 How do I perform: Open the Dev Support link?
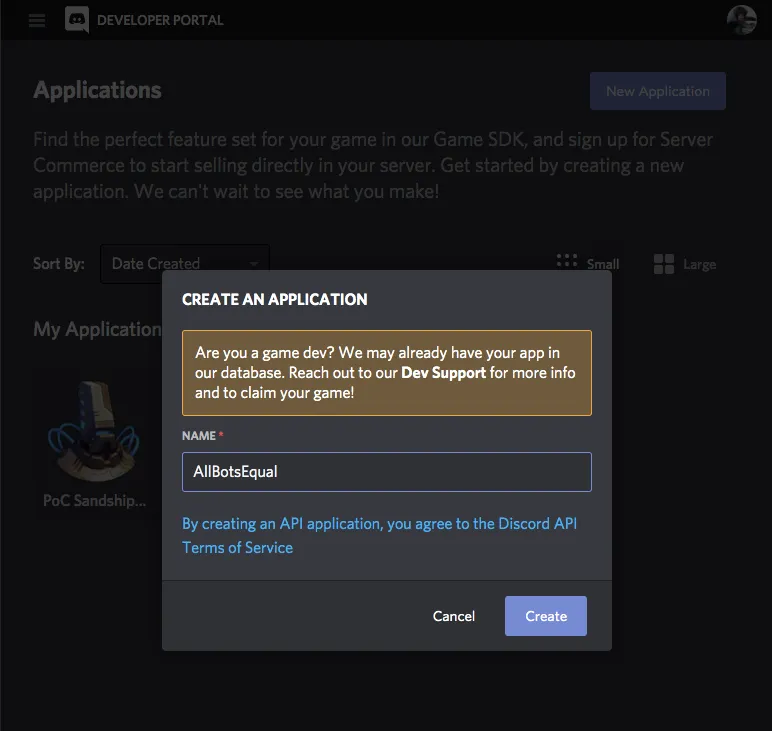pyautogui.click(x=444, y=373)
